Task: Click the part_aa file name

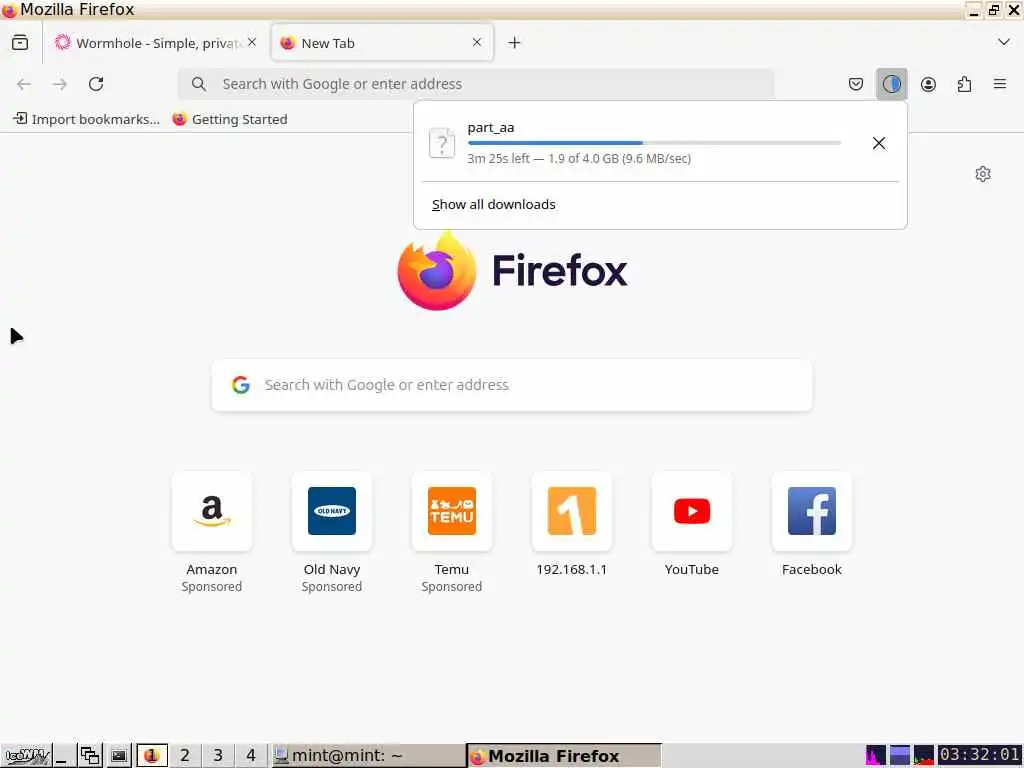Action: (491, 127)
